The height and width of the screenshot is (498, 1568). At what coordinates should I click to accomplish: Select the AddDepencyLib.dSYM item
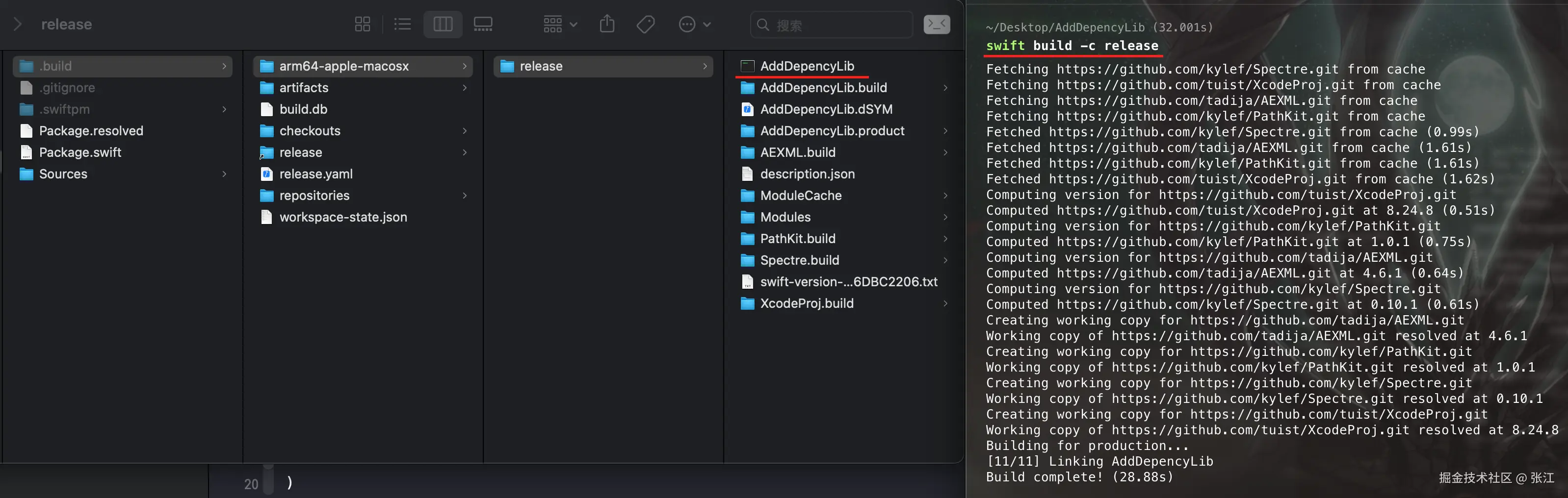coord(825,109)
